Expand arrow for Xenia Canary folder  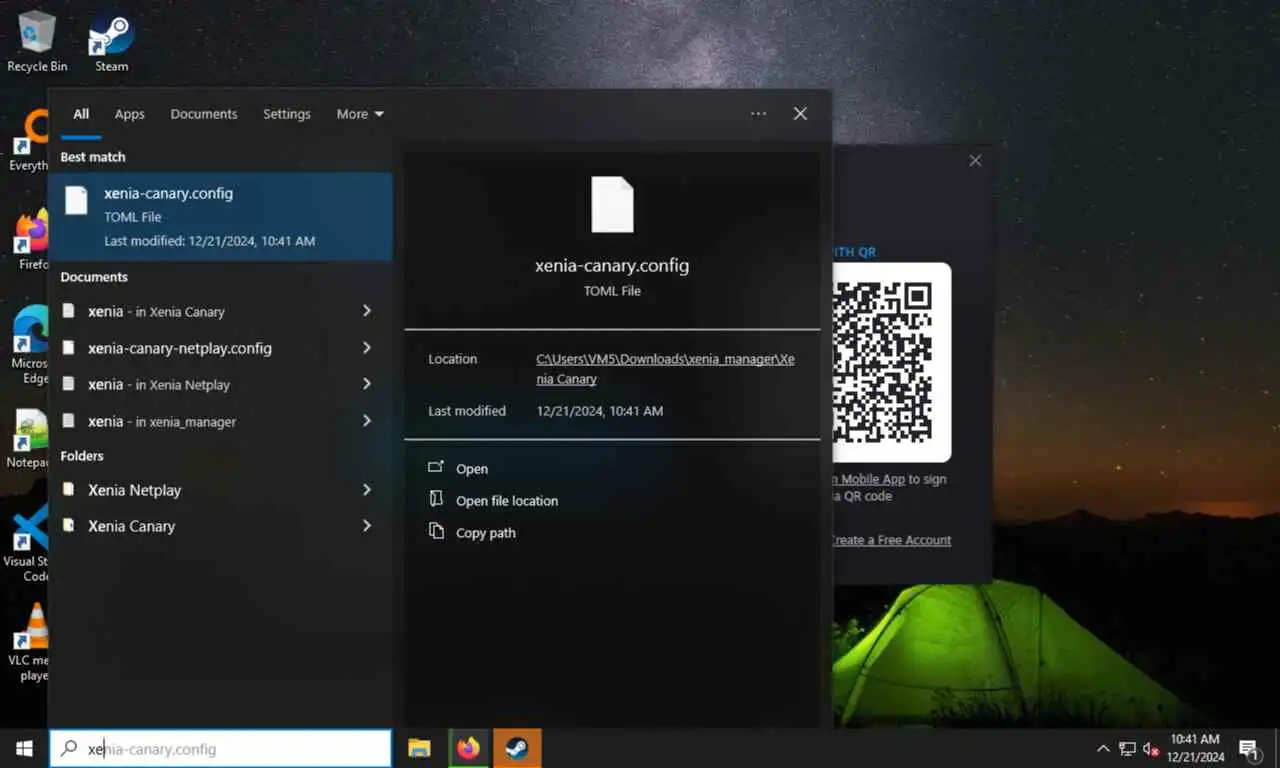click(367, 526)
